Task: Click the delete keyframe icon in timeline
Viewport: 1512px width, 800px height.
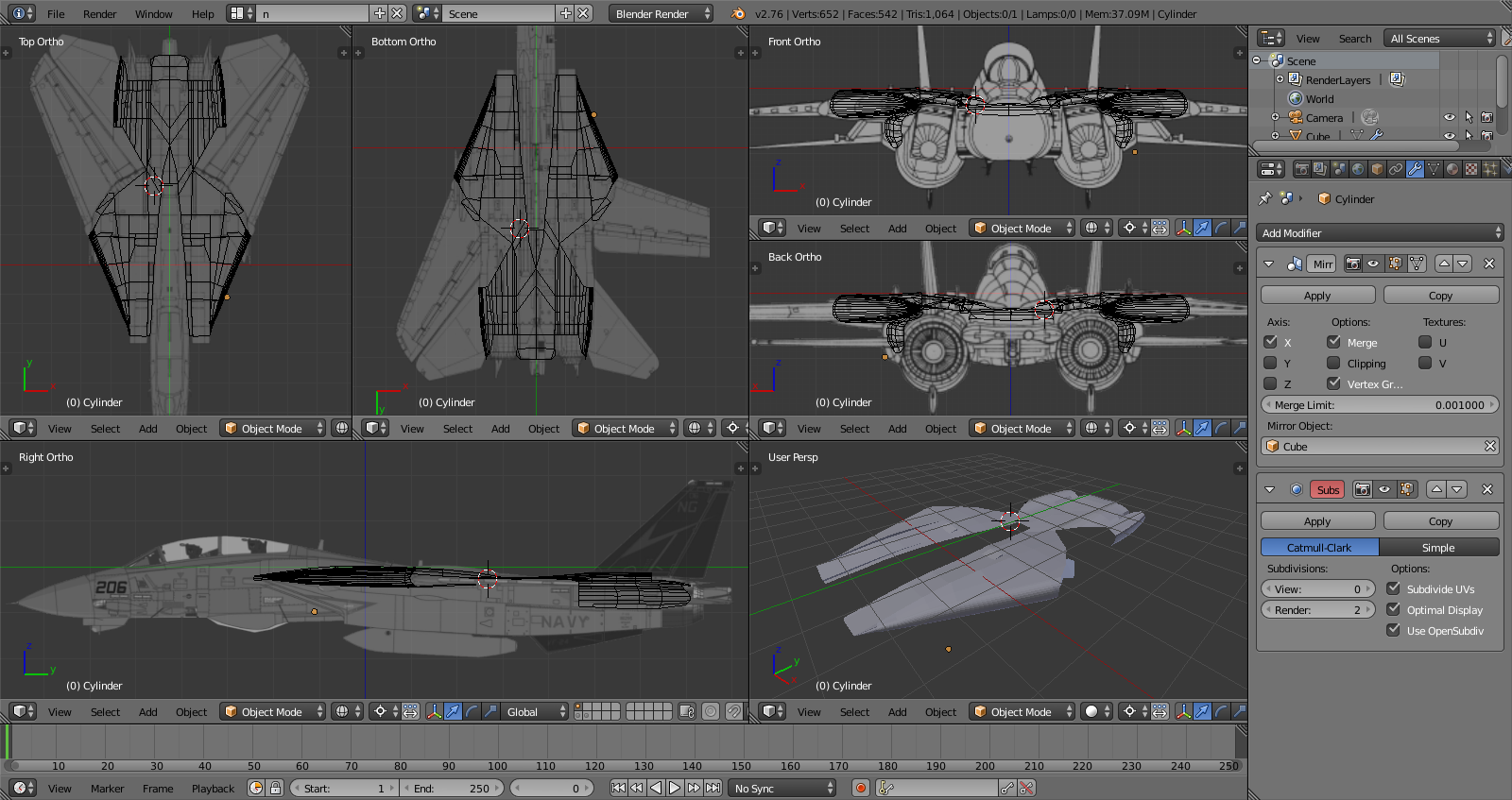Action: click(x=1026, y=788)
